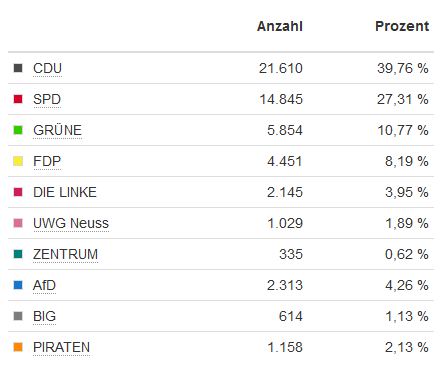This screenshot has height=370, width=441.
Task: Click the blue AfD color square
Action: pos(18,285)
